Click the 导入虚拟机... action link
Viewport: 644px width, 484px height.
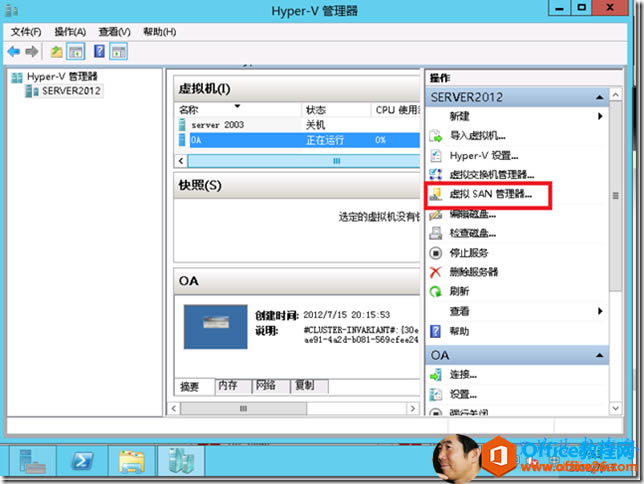click(x=478, y=136)
